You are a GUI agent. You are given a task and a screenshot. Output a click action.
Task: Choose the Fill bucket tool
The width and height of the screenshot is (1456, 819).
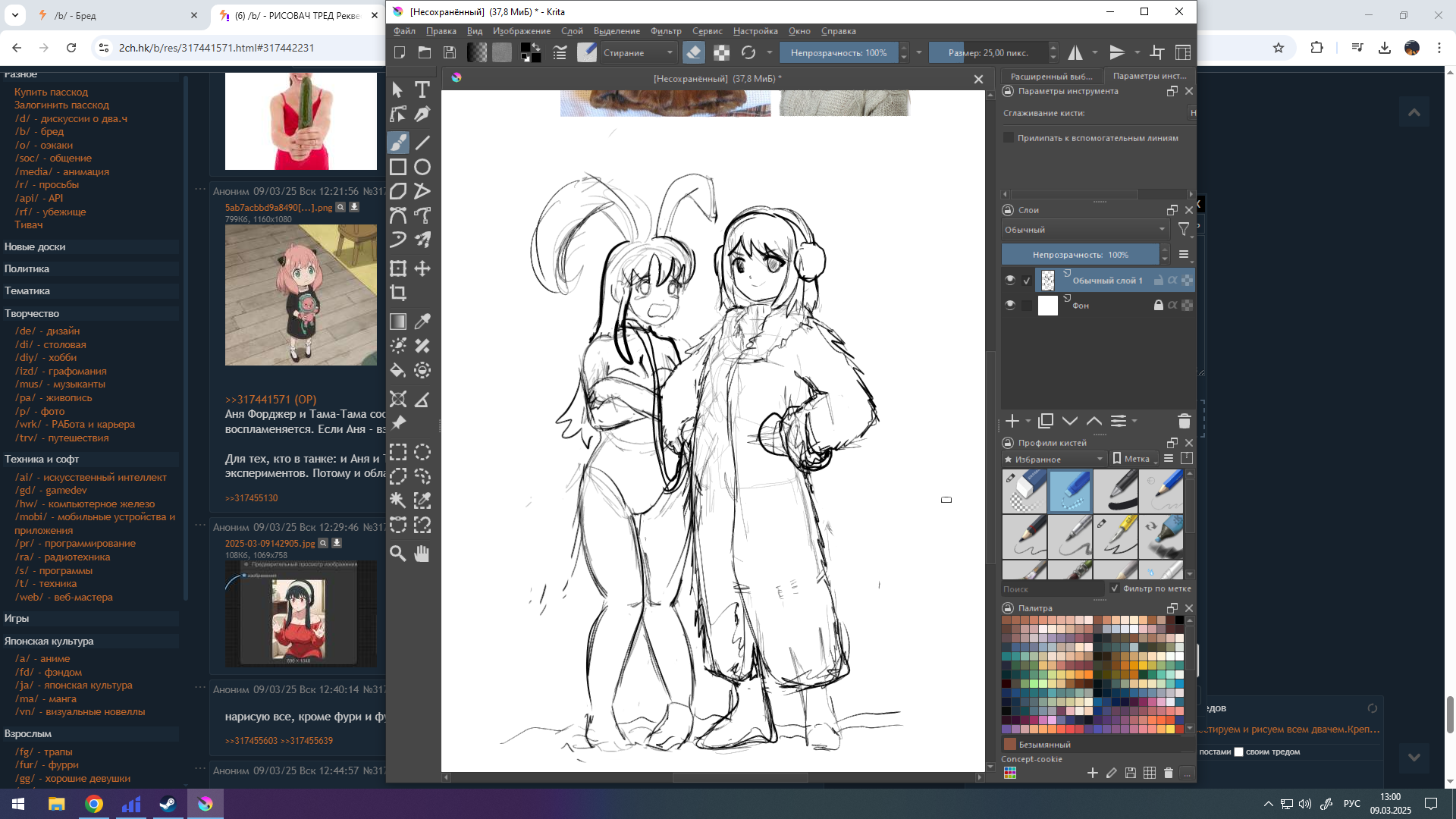(x=398, y=370)
